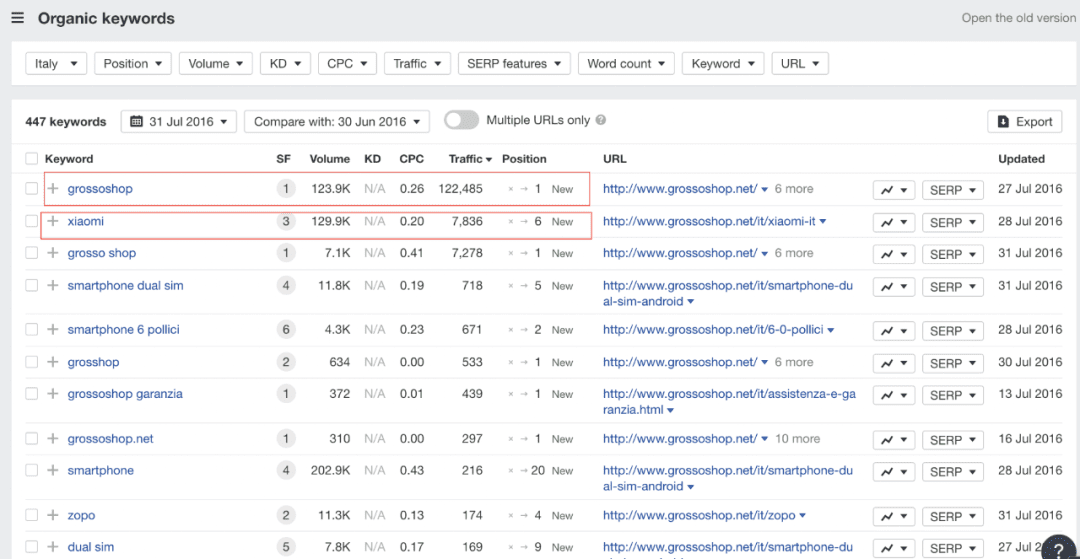Check the checkbox for smartphone dual sim row
Image resolution: width=1080 pixels, height=559 pixels.
(32, 286)
